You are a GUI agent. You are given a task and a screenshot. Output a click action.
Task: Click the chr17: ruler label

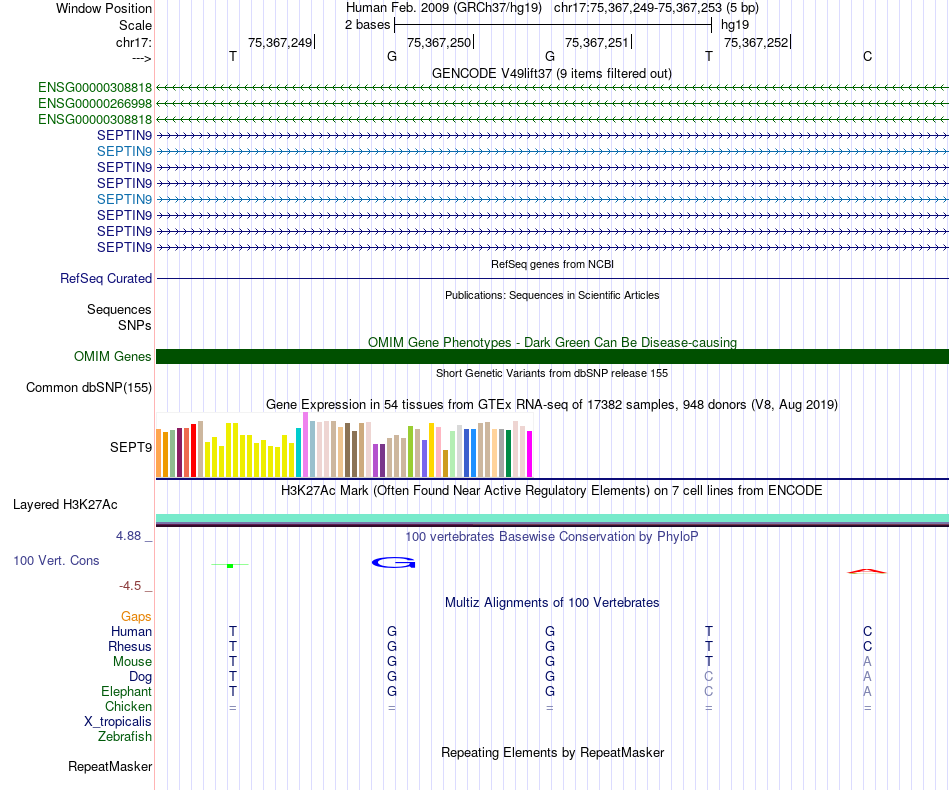[x=134, y=42]
